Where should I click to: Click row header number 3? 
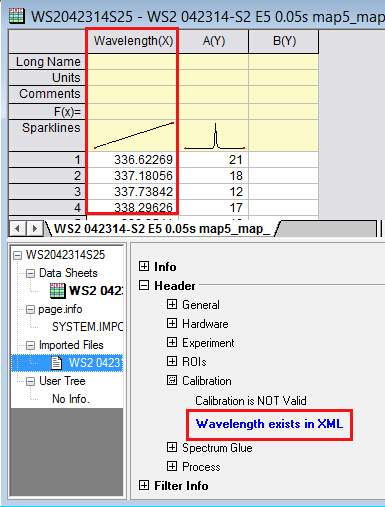click(x=47, y=192)
